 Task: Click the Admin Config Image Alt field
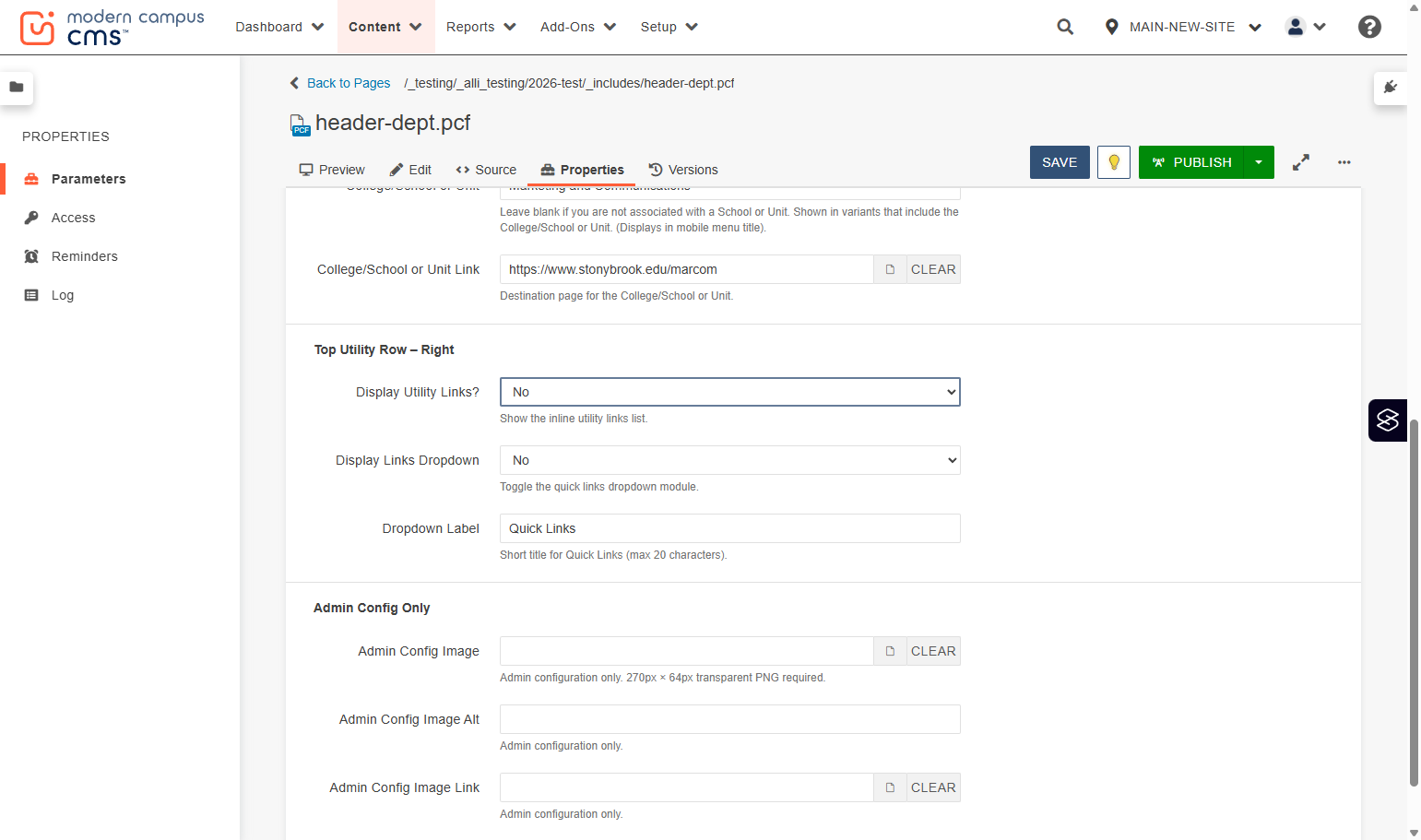point(730,719)
